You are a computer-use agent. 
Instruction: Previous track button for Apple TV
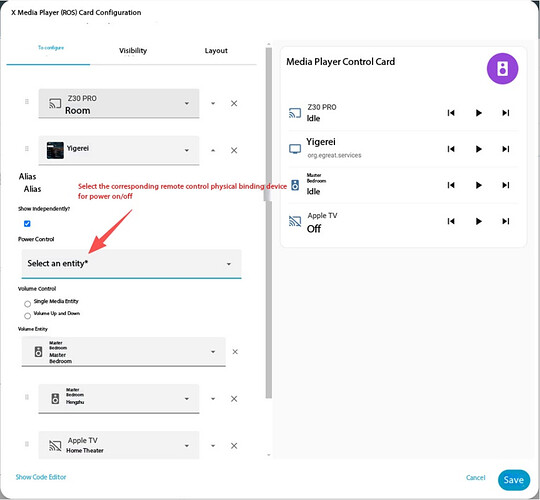coord(451,221)
